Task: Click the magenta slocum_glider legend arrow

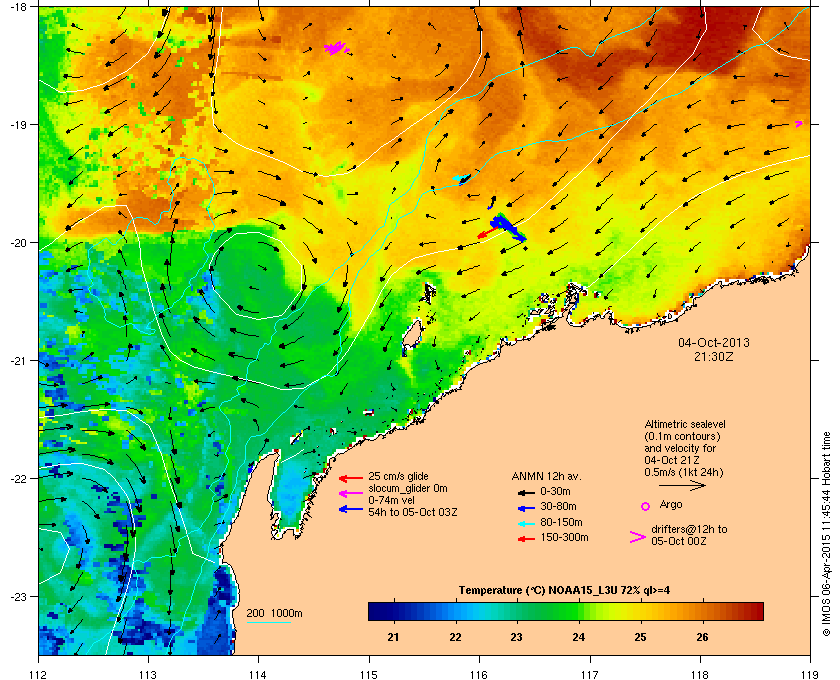Action: (x=351, y=493)
